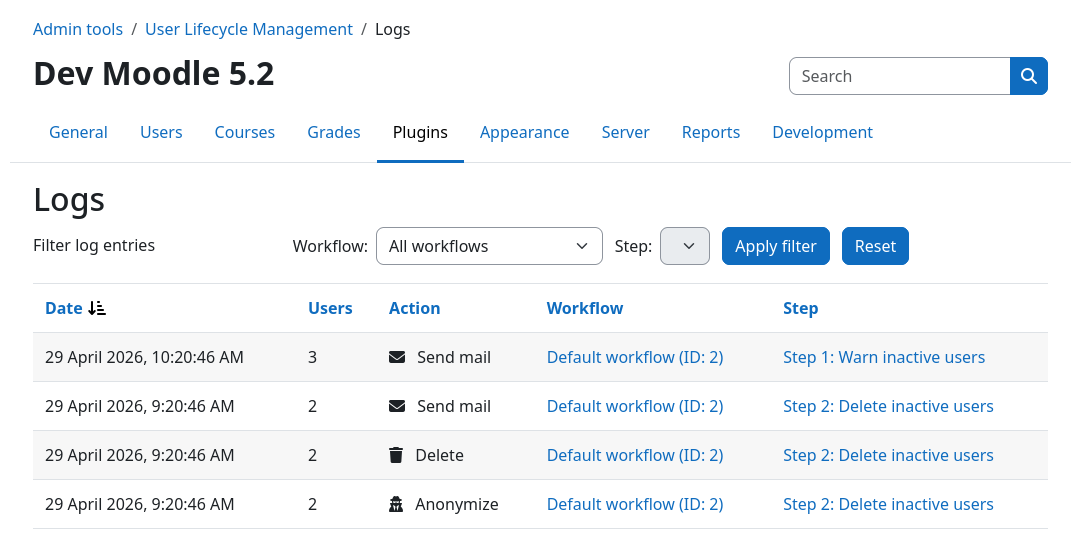The width and height of the screenshot is (1080, 552).
Task: Open the Reports tab
Action: tap(711, 133)
